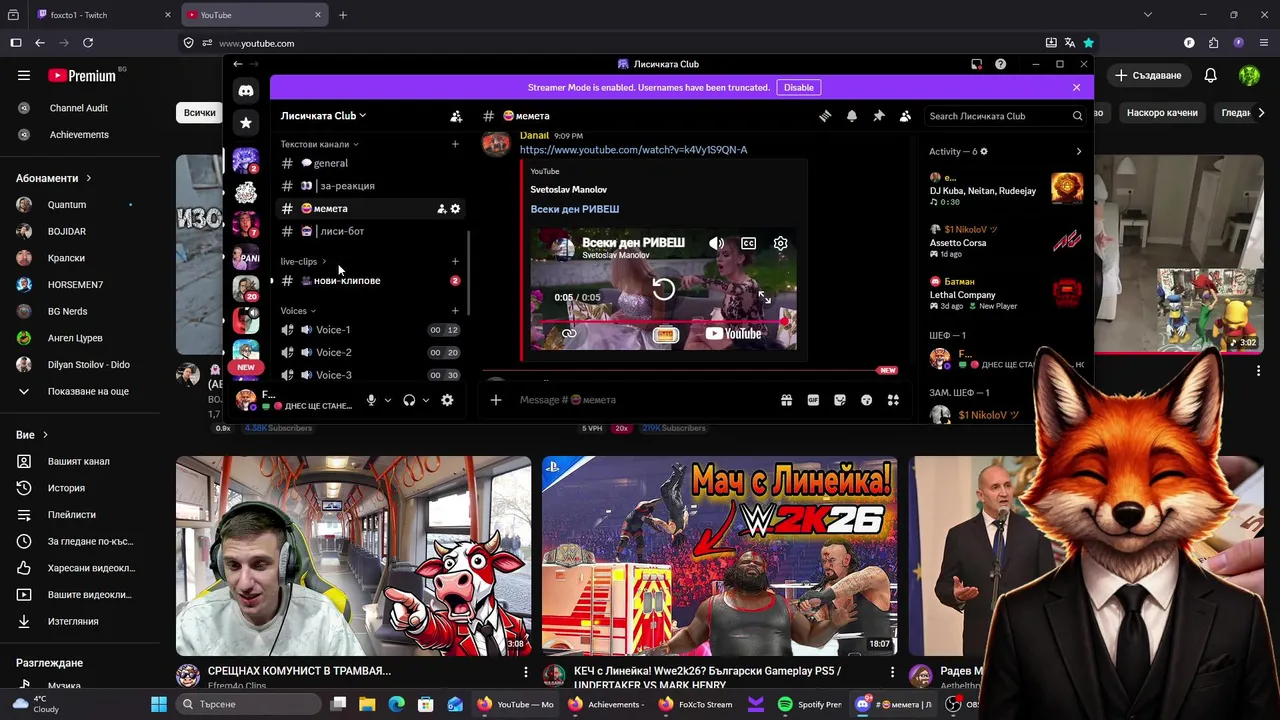The image size is (1280, 720).
Task: Open Channel Audit in YouTube sidebar
Action: click(x=79, y=108)
